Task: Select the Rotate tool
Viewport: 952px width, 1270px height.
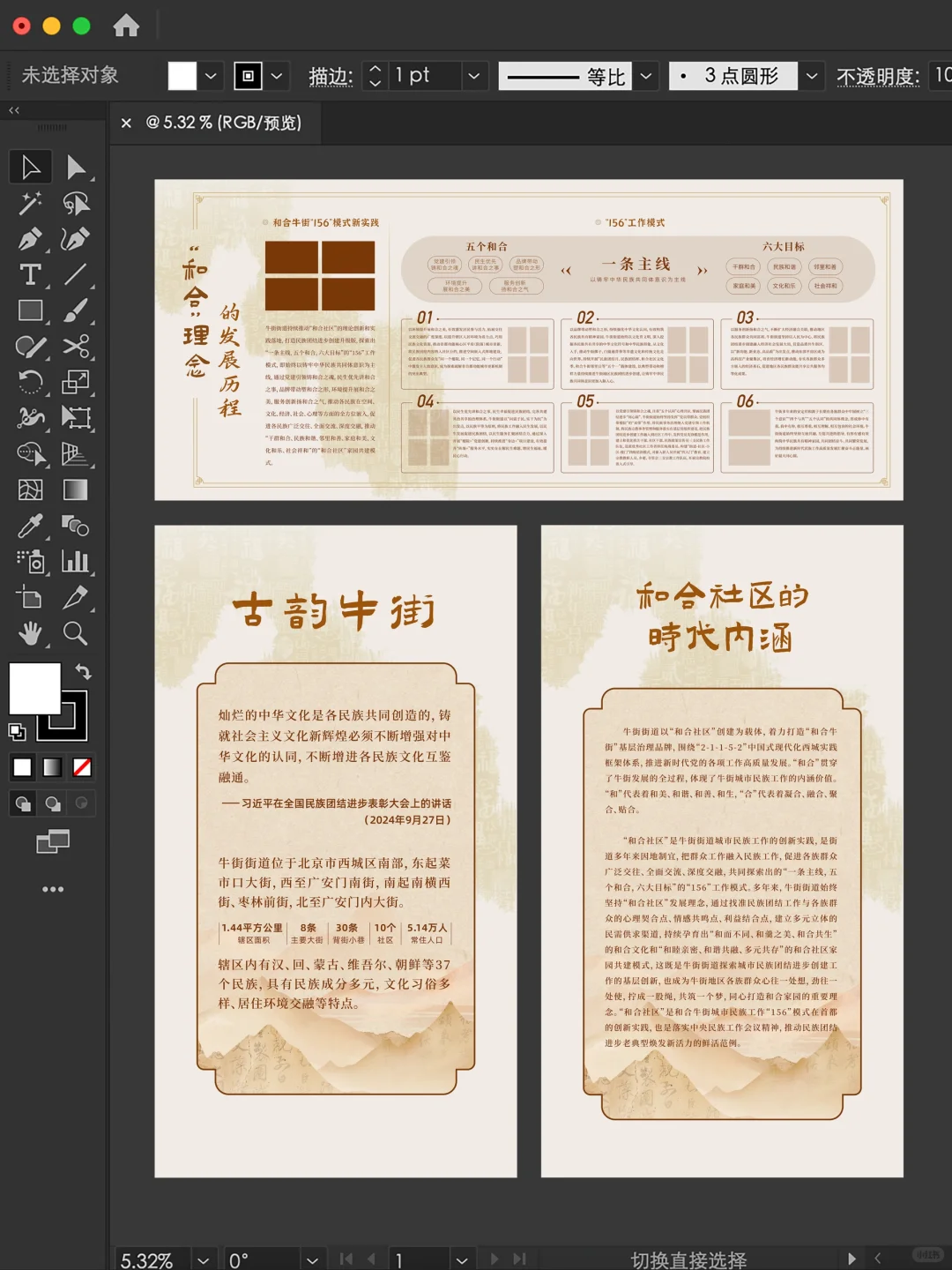Action: 30,382
